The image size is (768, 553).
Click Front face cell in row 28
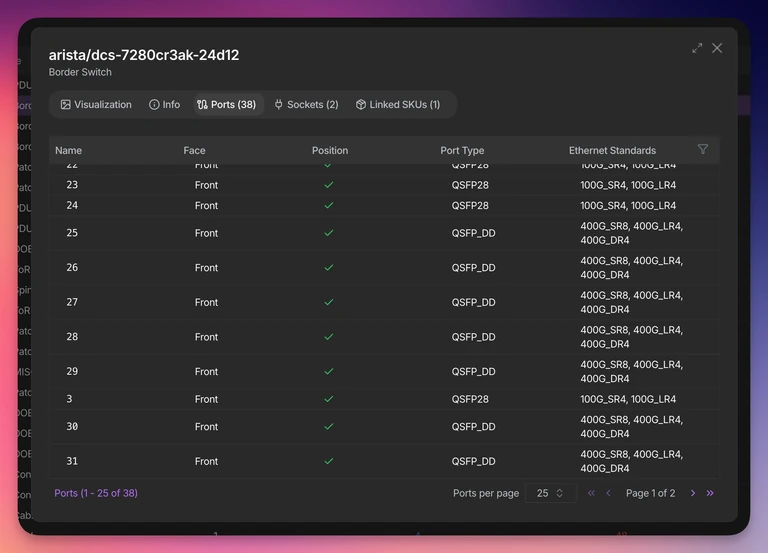pos(206,337)
